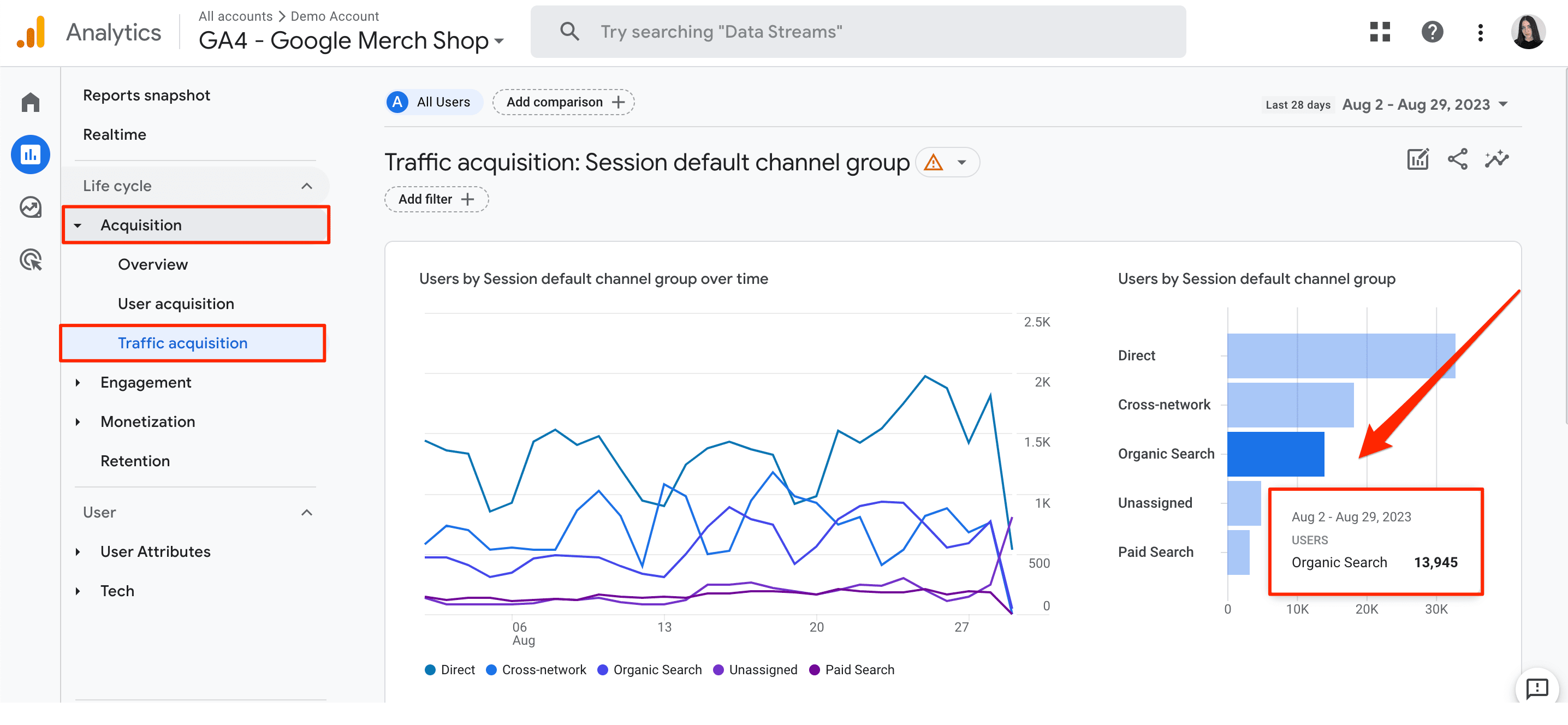Open the Google apps grid icon
The image size is (1568, 725).
click(1380, 32)
